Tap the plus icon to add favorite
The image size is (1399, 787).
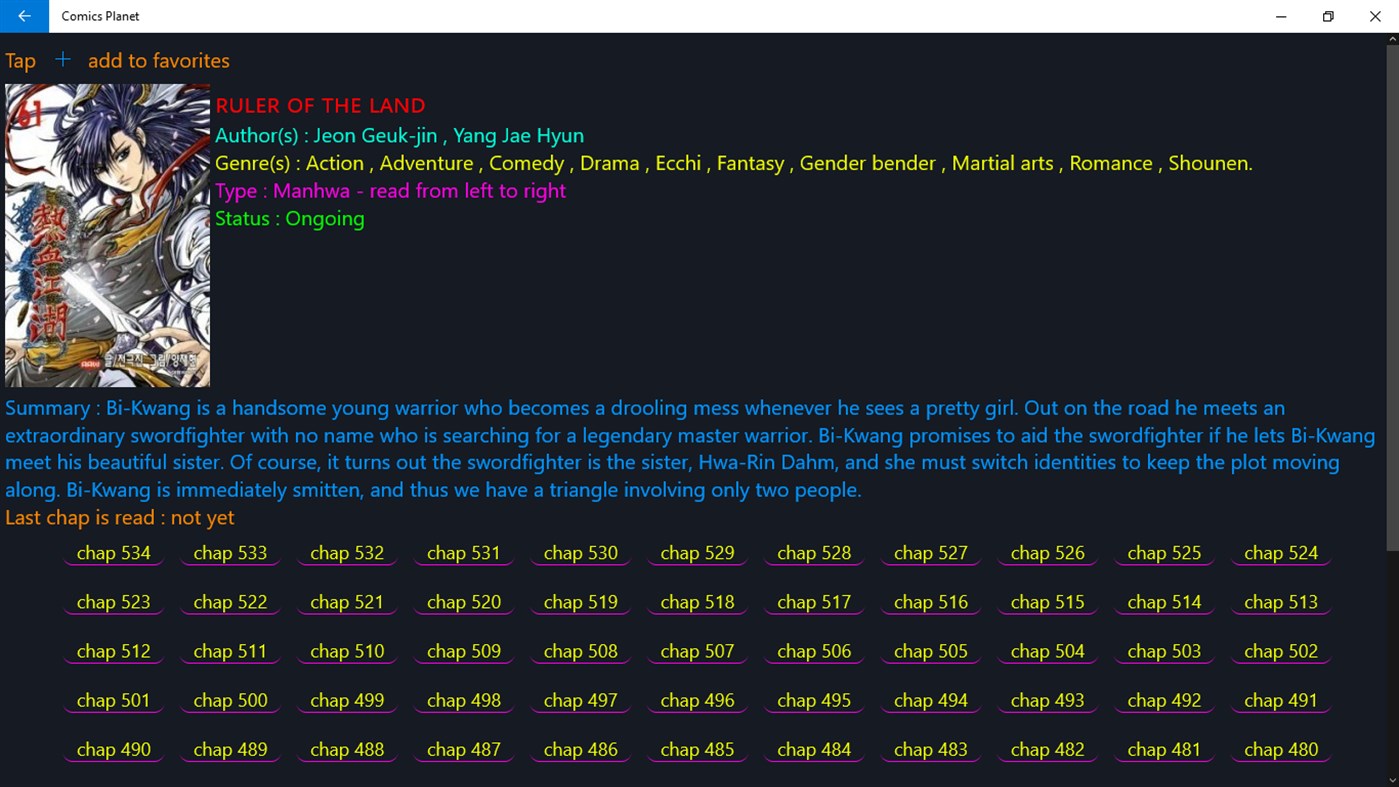click(62, 60)
